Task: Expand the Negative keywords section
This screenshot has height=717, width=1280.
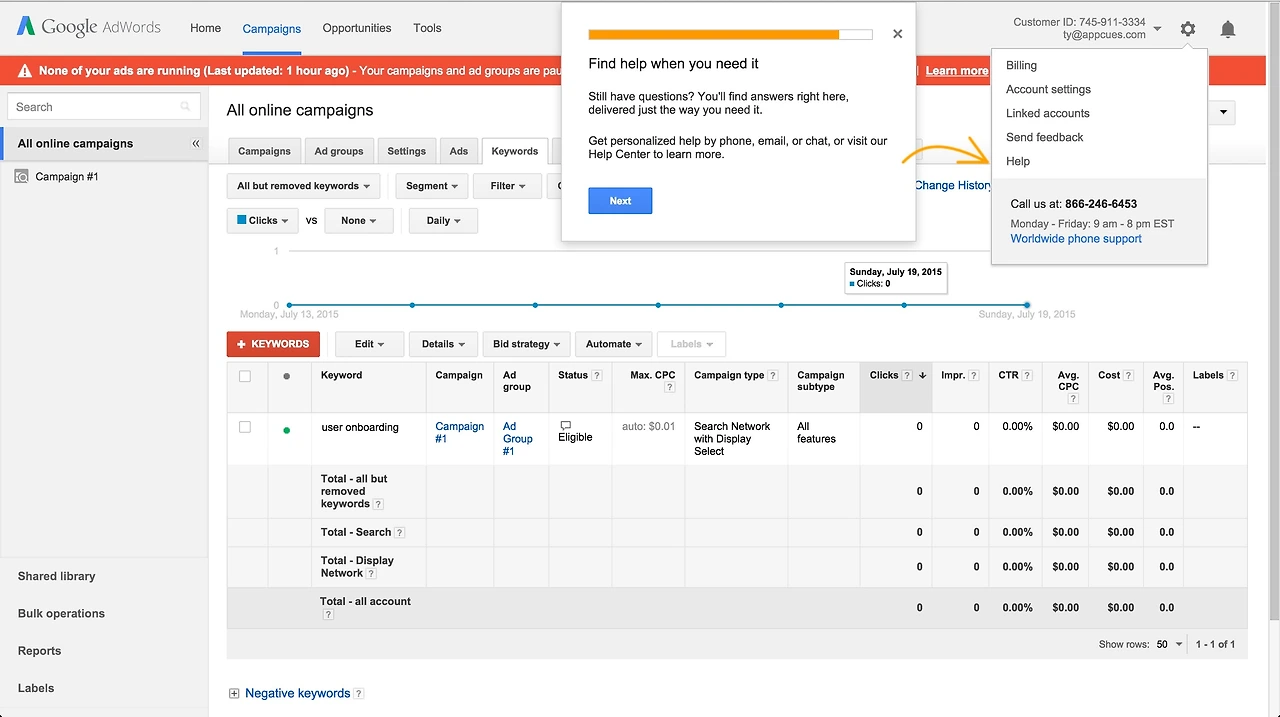Action: point(234,694)
